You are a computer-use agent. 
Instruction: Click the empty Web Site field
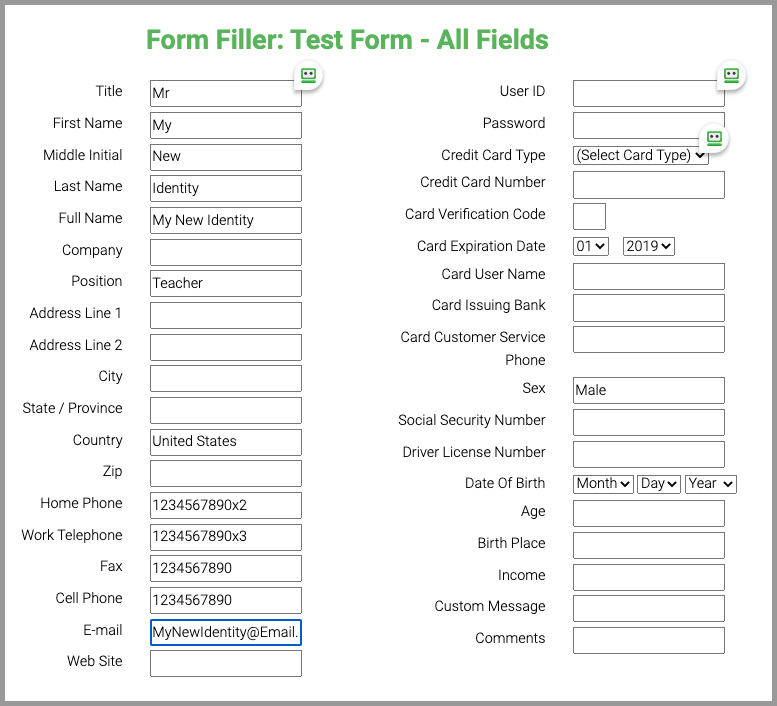point(225,663)
